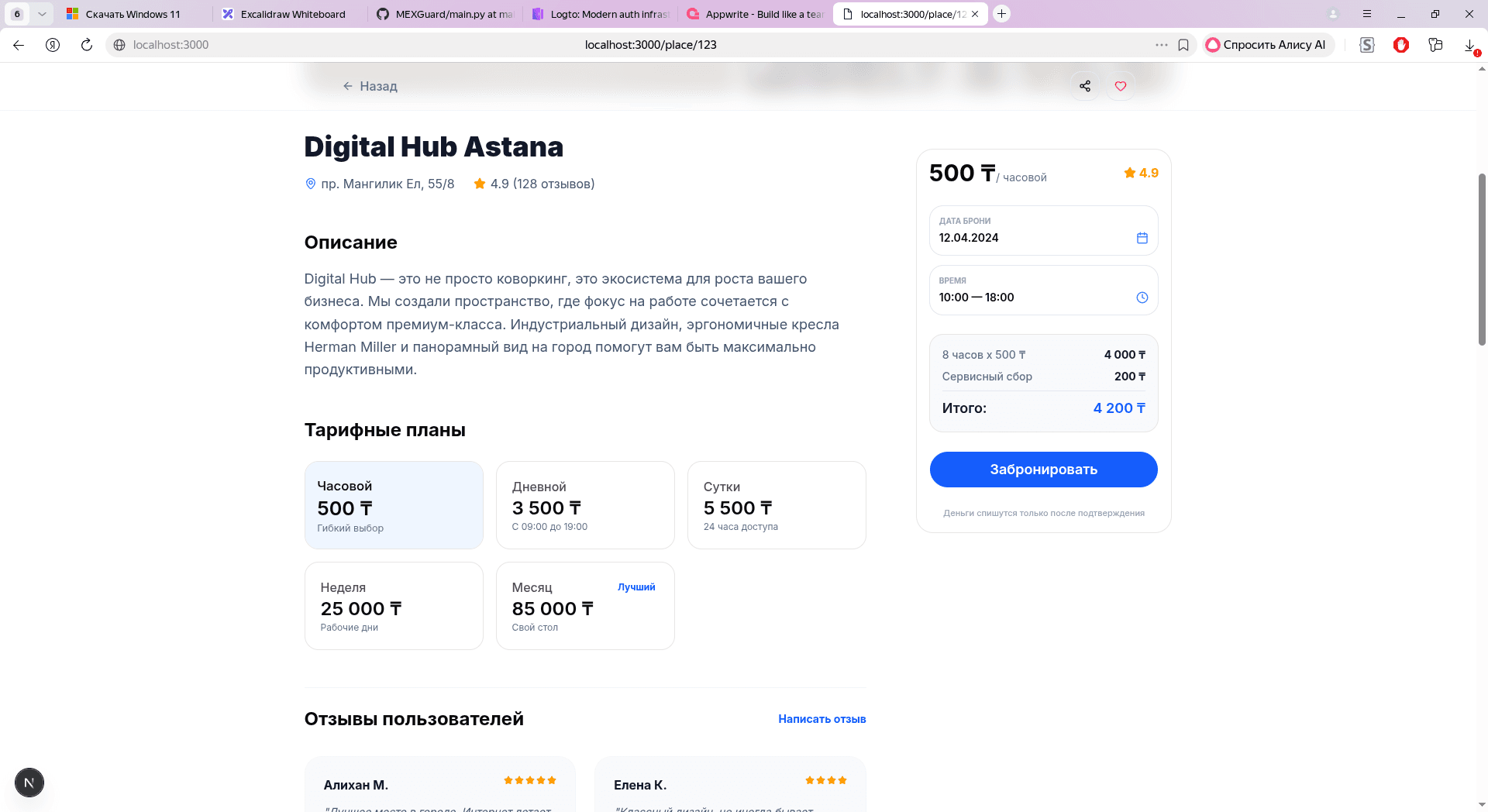Image resolution: width=1488 pixels, height=812 pixels.
Task: Click the scrollbar down arrow
Action: 1482,805
